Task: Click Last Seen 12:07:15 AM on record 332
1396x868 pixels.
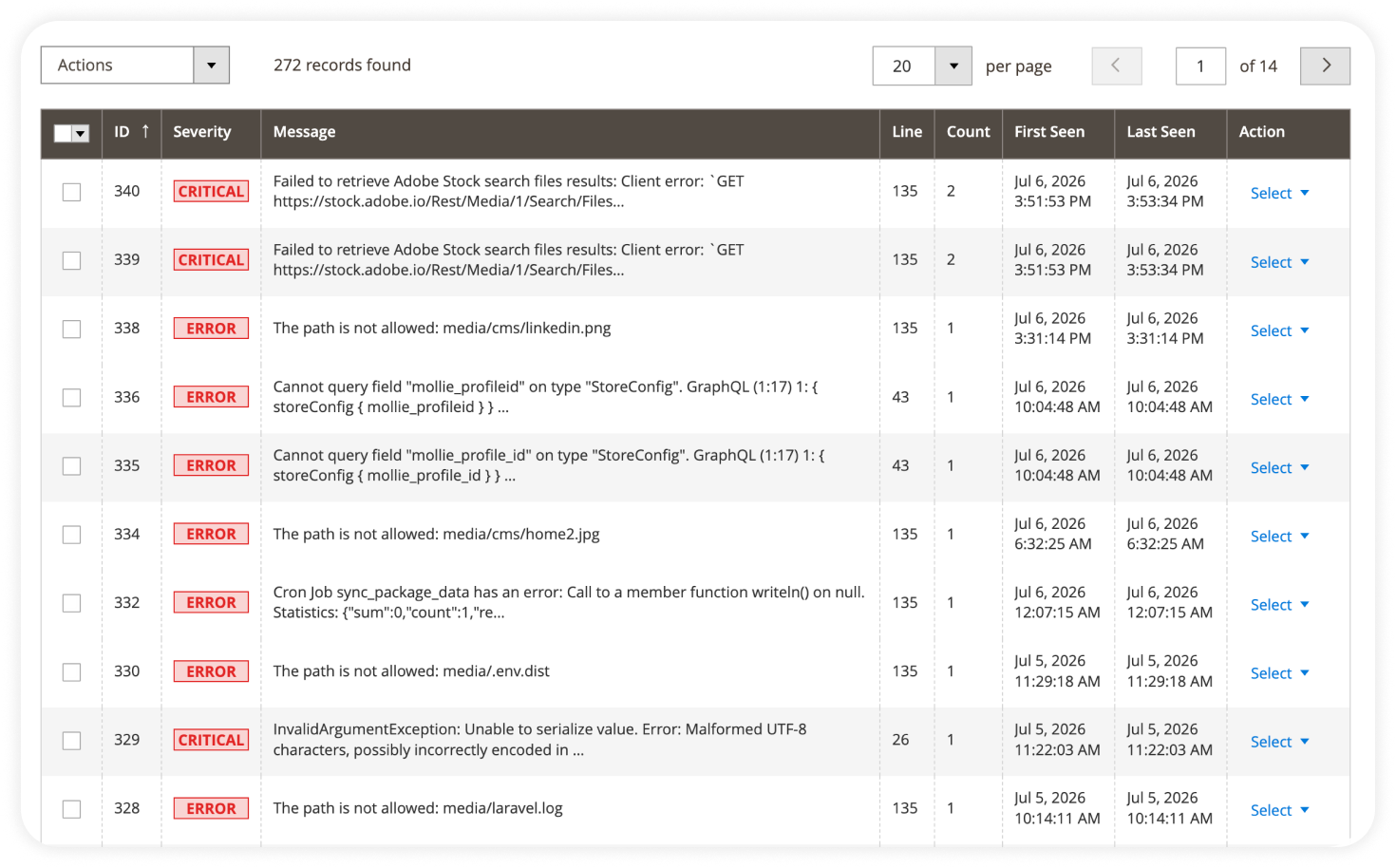Action: pos(1169,613)
